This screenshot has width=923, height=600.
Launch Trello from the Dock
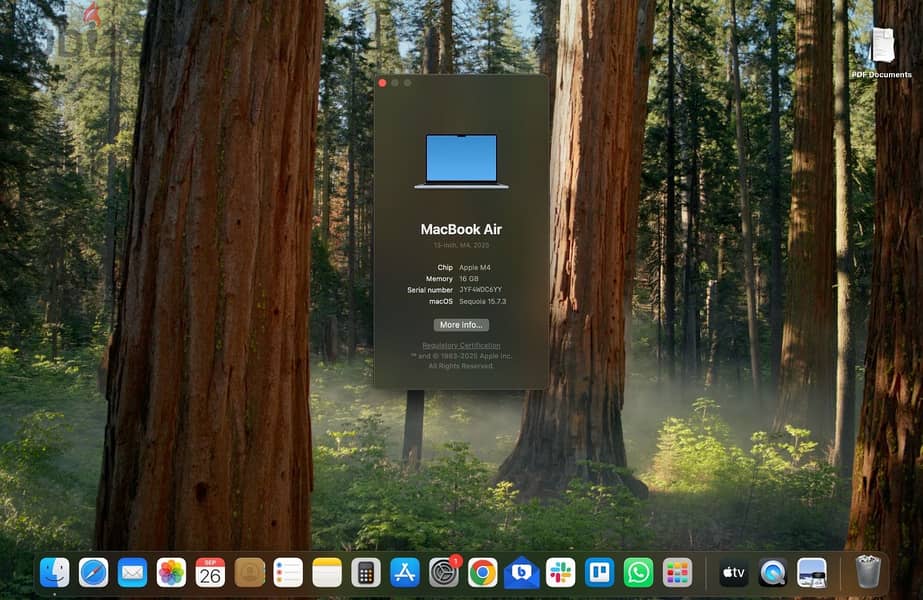click(x=599, y=572)
